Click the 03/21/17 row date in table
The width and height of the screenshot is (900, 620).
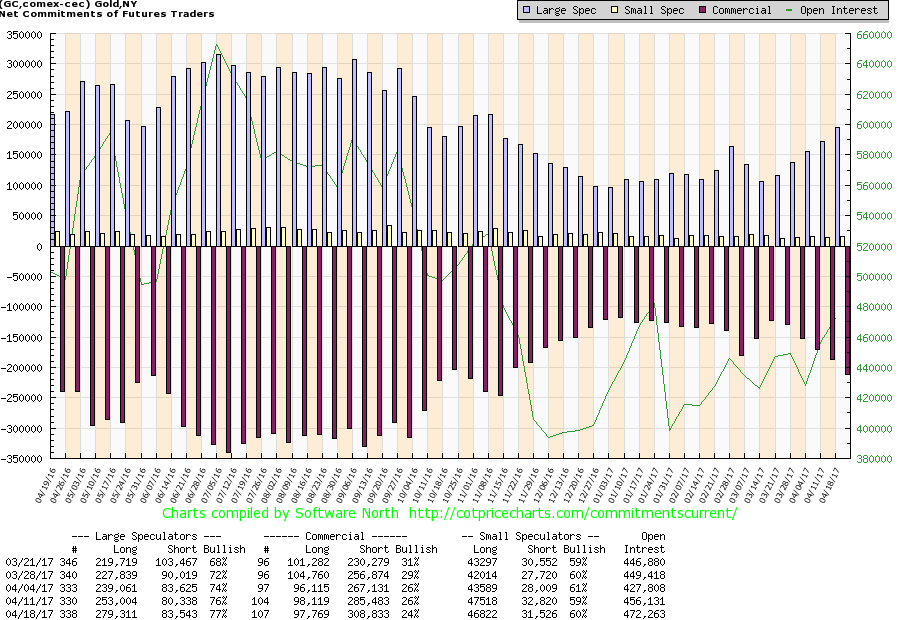[x=25, y=562]
